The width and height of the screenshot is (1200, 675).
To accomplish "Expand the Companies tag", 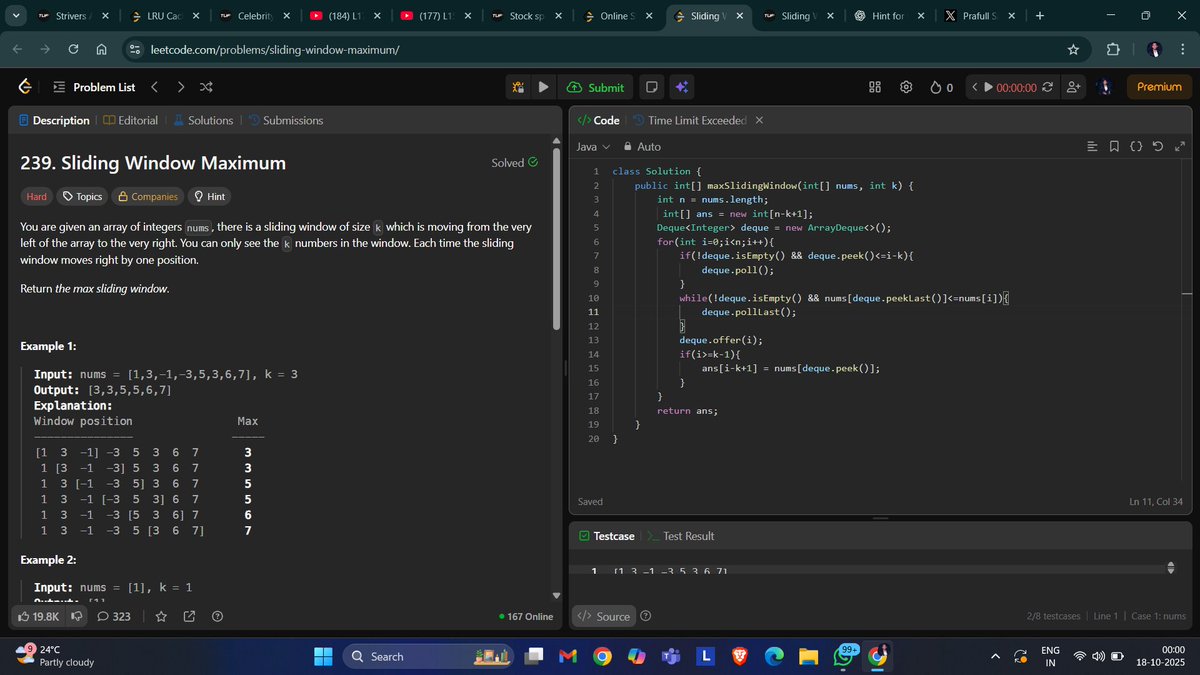I will (x=148, y=196).
